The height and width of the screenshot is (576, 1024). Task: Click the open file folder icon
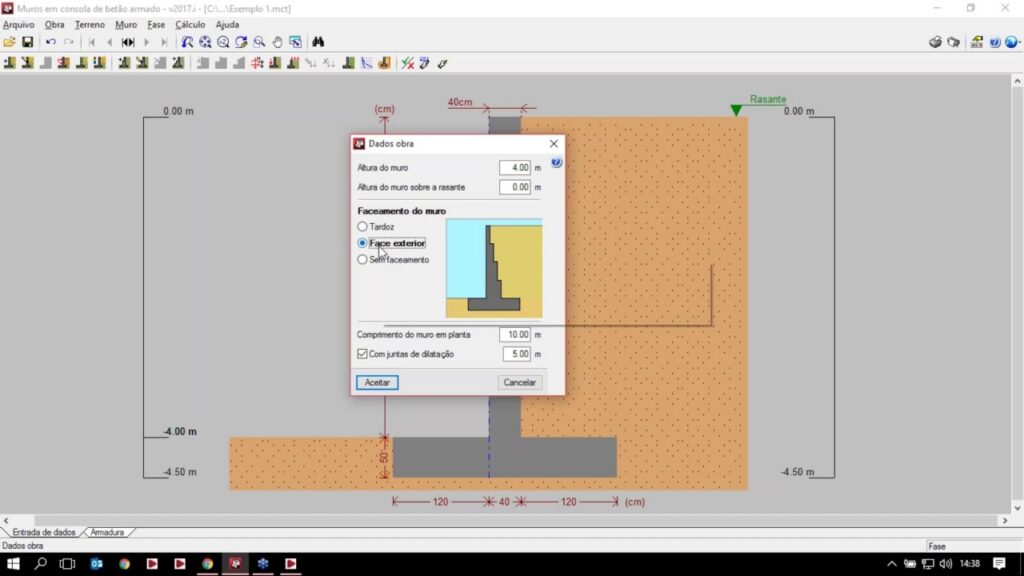[9, 42]
